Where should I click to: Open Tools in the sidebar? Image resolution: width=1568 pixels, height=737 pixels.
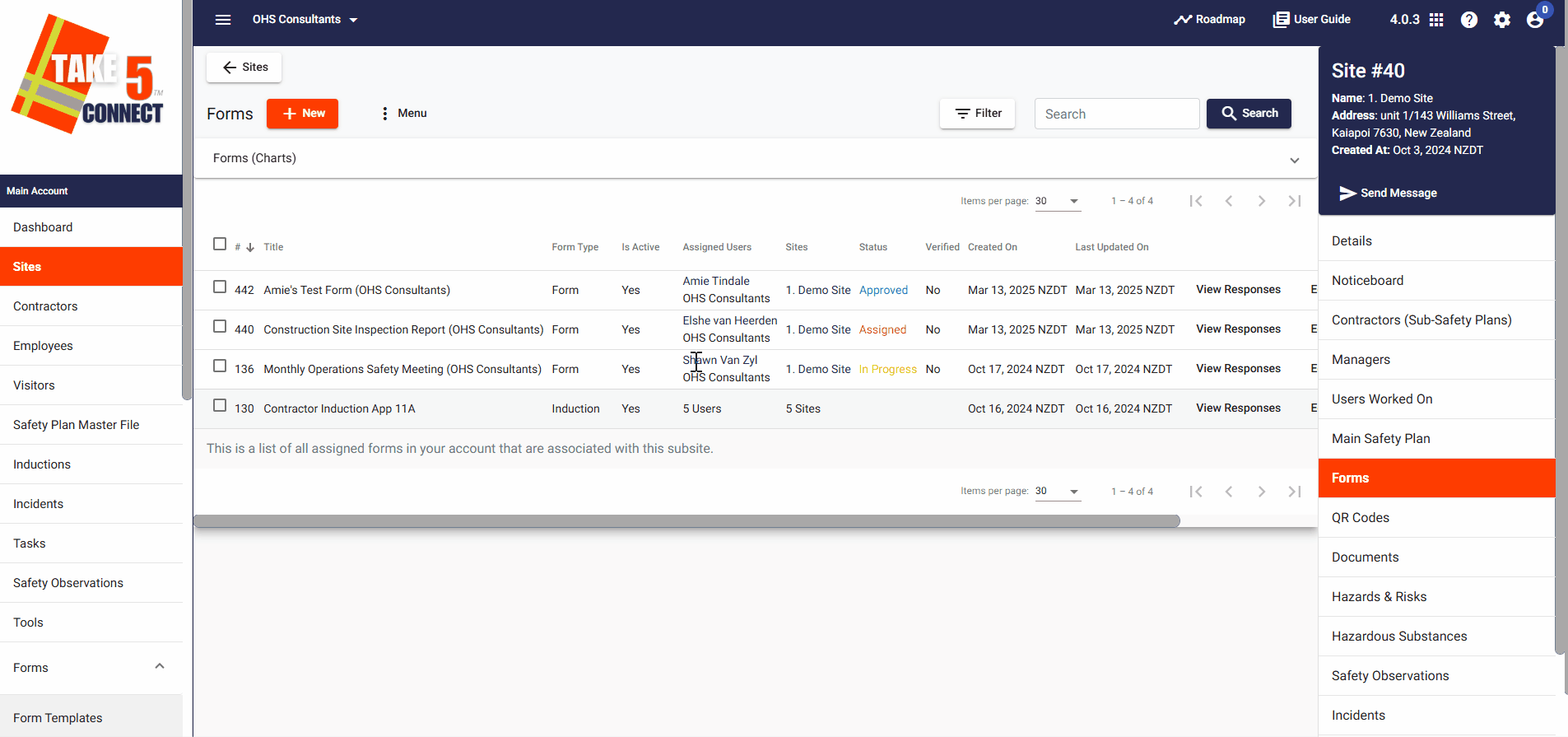[x=91, y=623]
